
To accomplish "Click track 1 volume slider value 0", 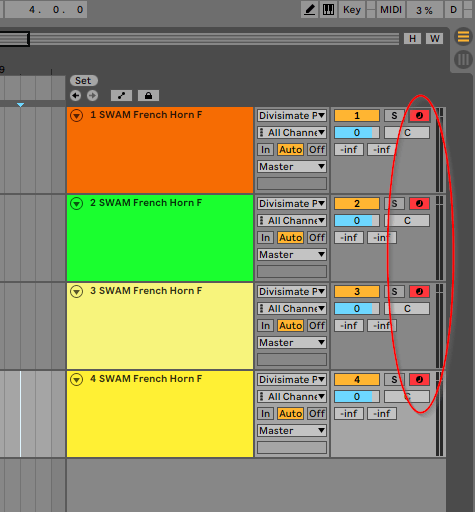I will click(357, 133).
